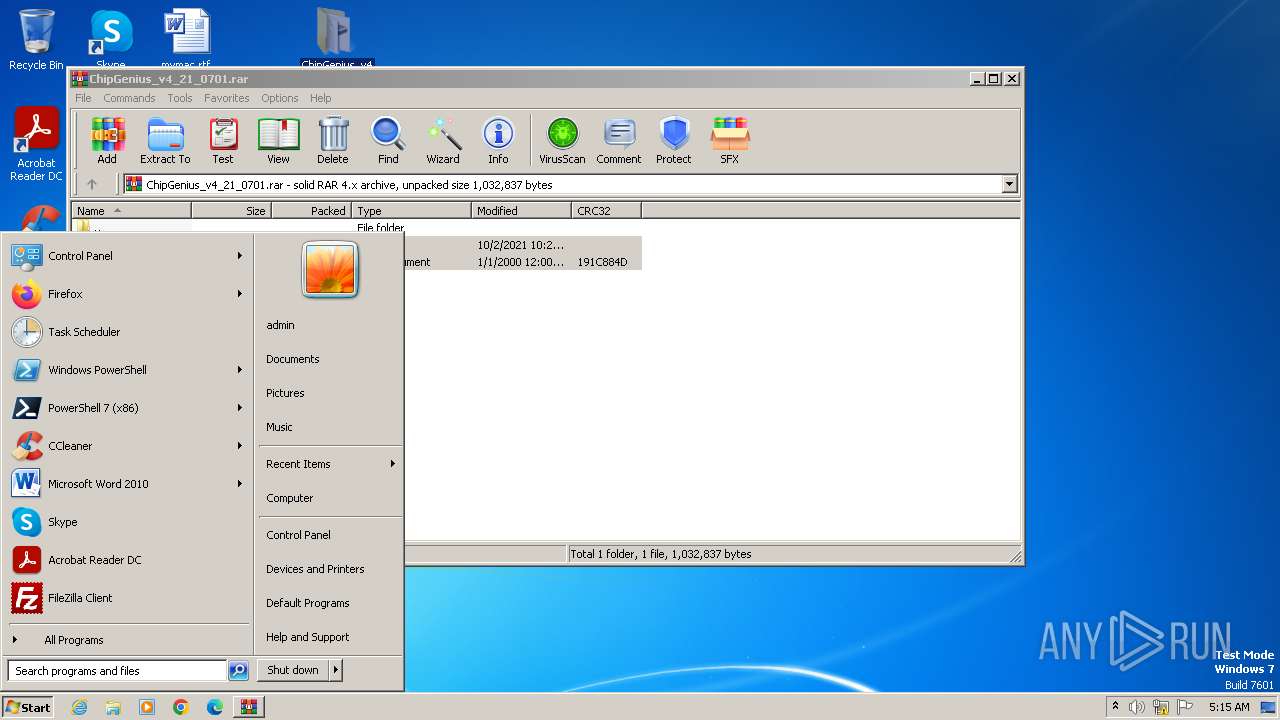Image resolution: width=1280 pixels, height=720 pixels.
Task: Launch Microsoft Word 2010
Action: pyautogui.click(x=127, y=484)
